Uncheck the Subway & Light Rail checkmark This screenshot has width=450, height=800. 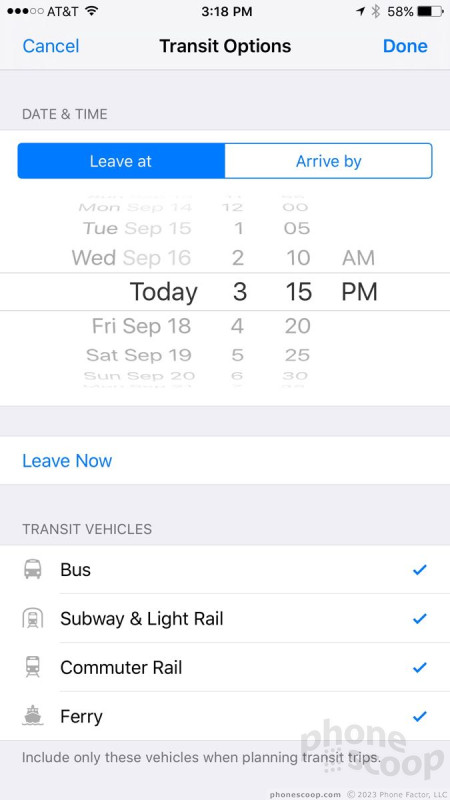(419, 618)
